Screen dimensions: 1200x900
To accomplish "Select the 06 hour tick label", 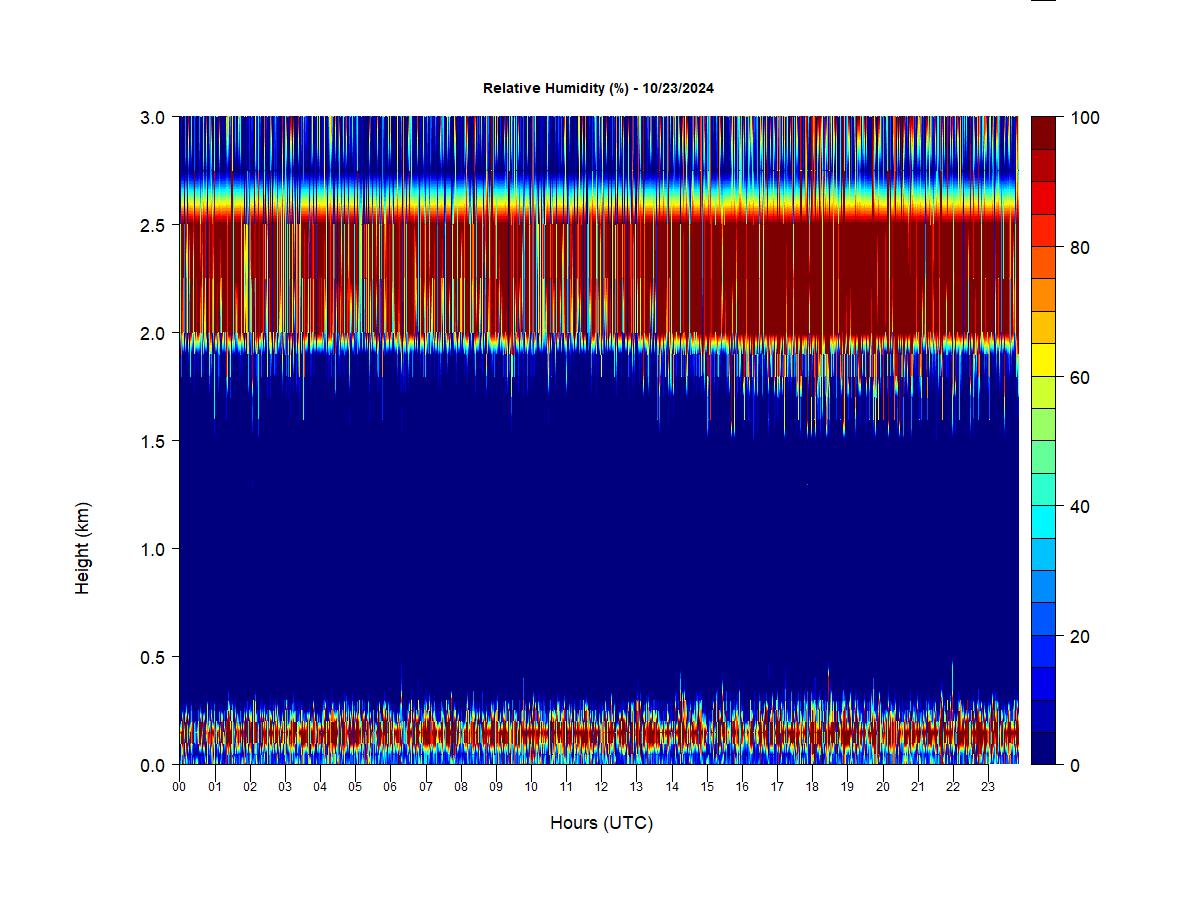I will (390, 787).
